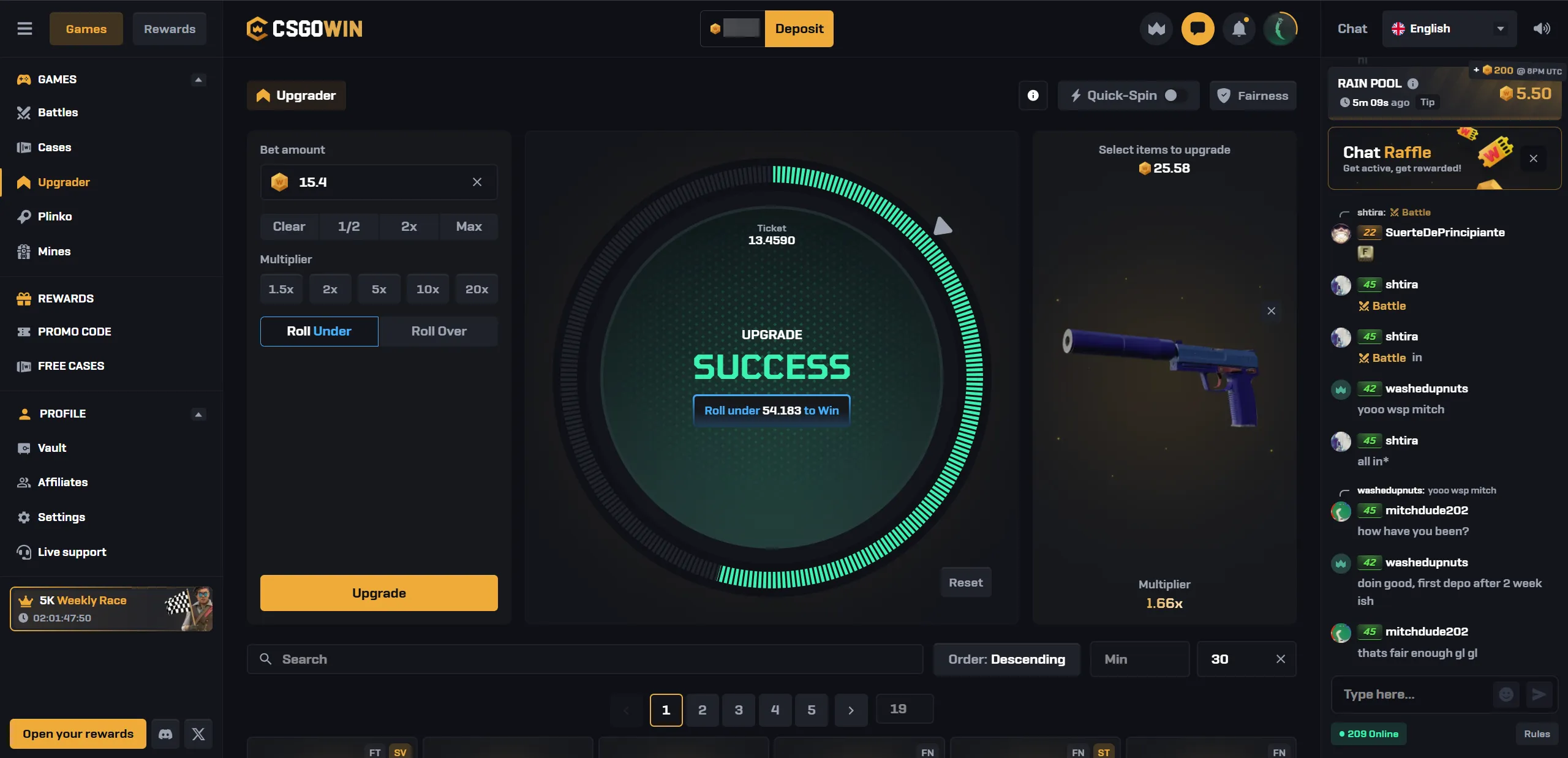Open the crown rank icon in header

pyautogui.click(x=1156, y=29)
